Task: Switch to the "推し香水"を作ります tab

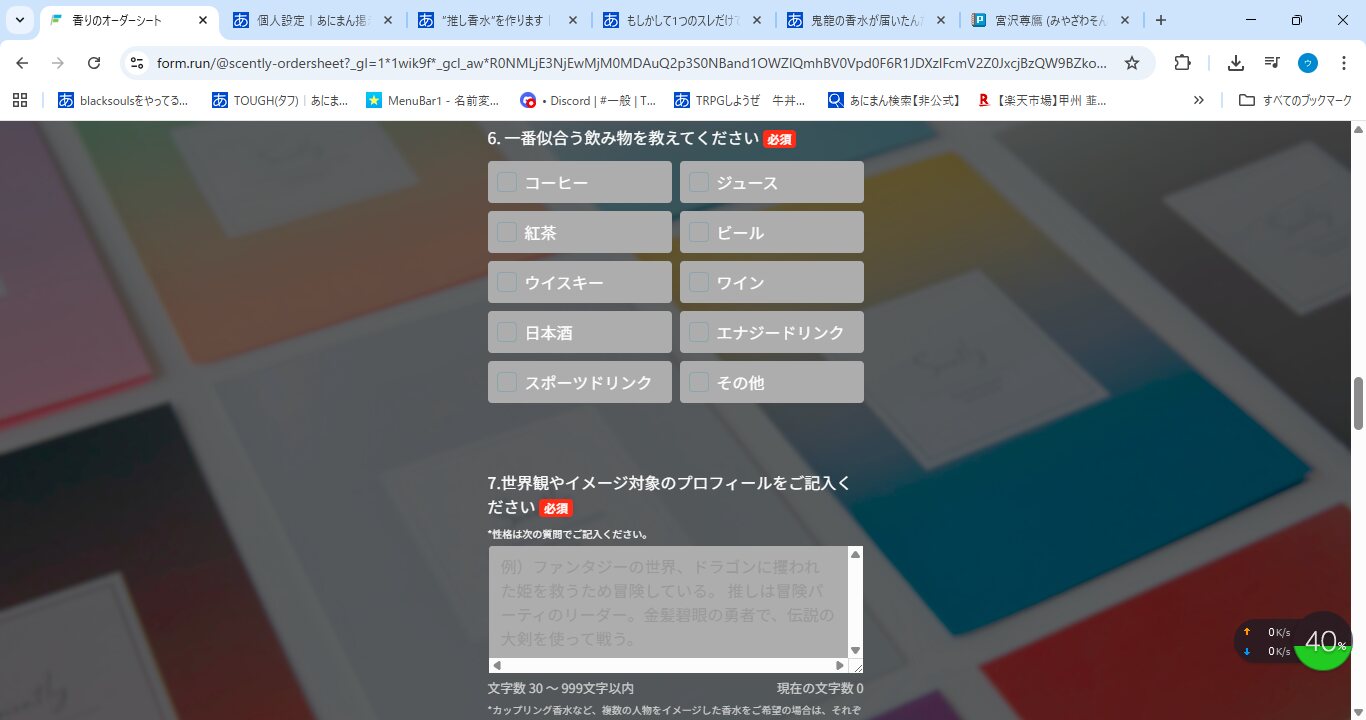Action: (x=499, y=20)
